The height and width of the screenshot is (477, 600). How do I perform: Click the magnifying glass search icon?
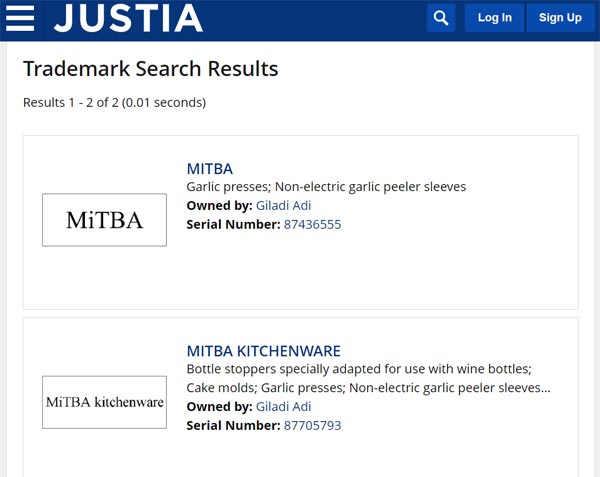[x=441, y=18]
